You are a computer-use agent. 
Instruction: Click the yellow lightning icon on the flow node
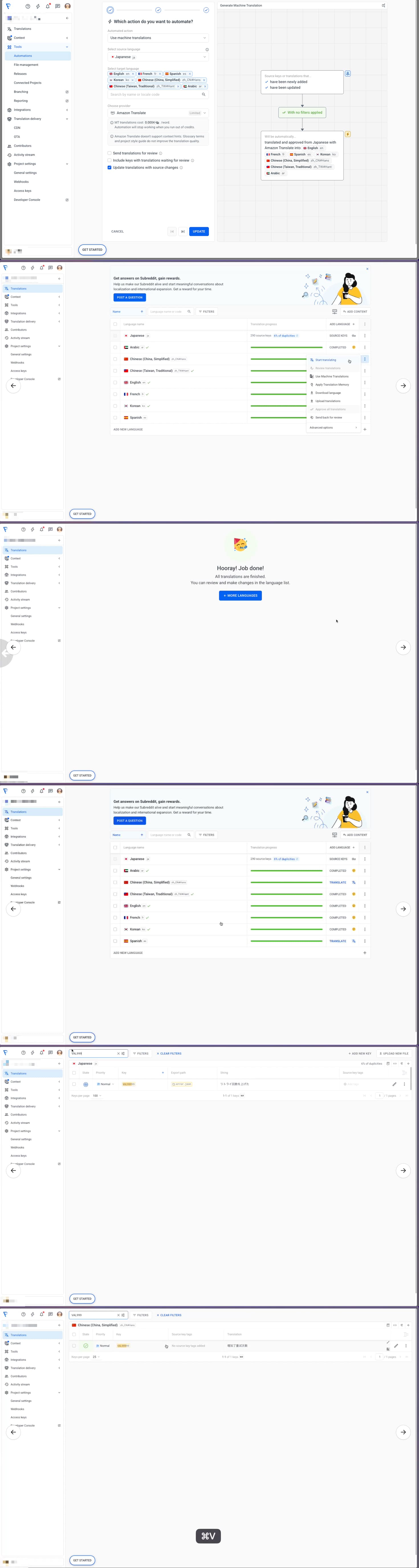point(348,134)
